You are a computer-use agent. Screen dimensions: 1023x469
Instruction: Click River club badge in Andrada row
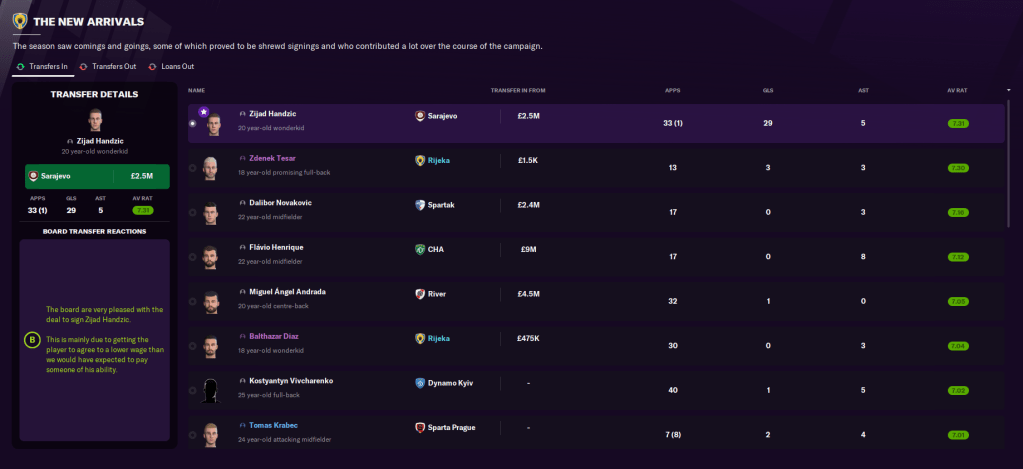click(420, 294)
